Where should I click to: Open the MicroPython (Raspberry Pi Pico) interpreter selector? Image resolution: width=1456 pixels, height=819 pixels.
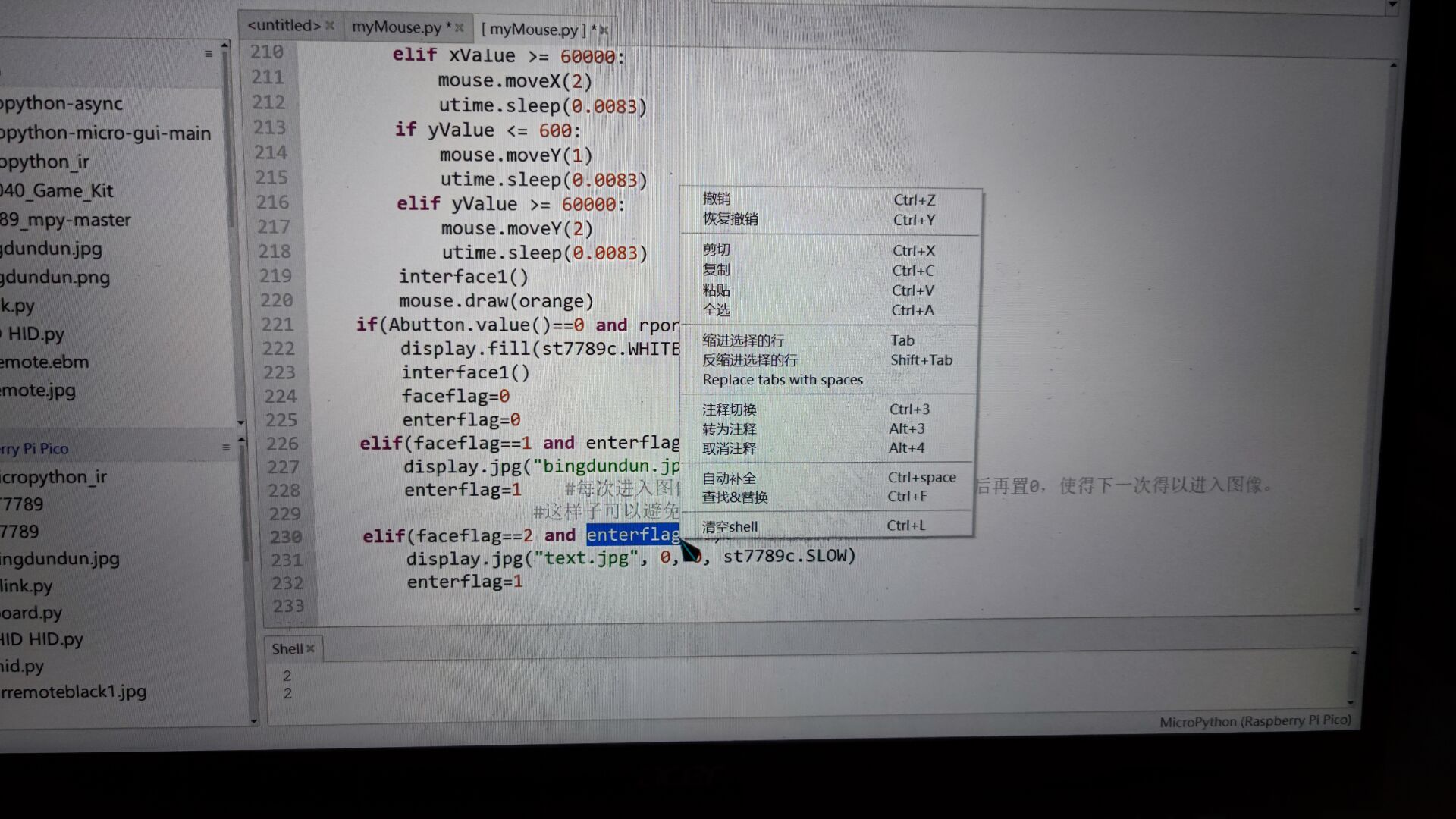pyautogui.click(x=1255, y=721)
